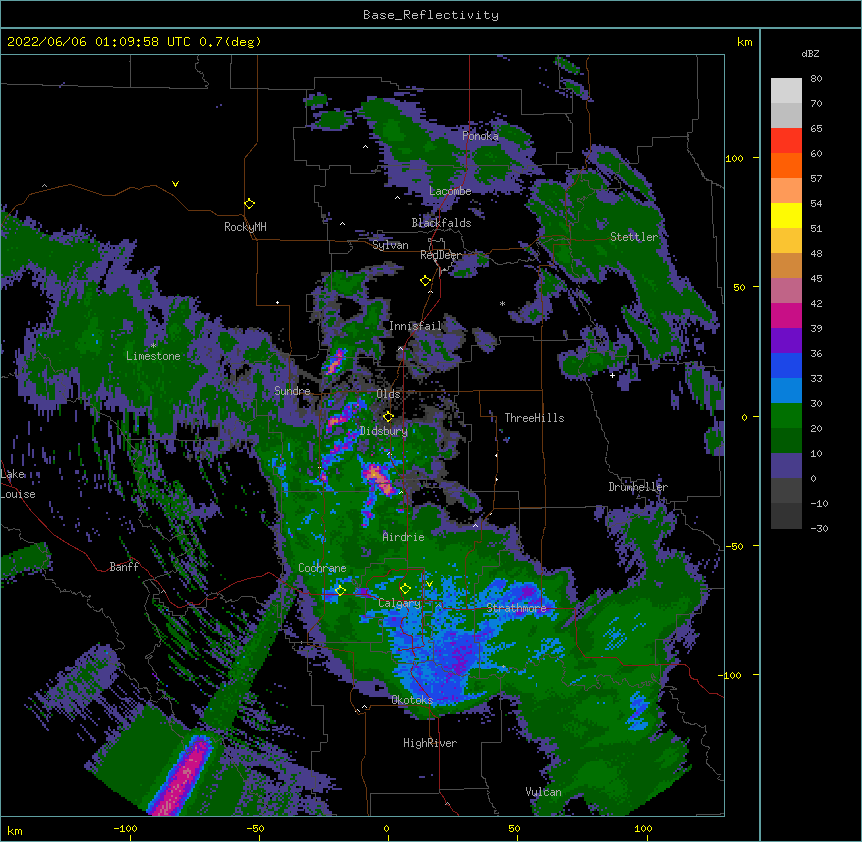The width and height of the screenshot is (862, 842).
Task: Select the yellow 54-51 dBZ legend swatch
Action: click(786, 216)
